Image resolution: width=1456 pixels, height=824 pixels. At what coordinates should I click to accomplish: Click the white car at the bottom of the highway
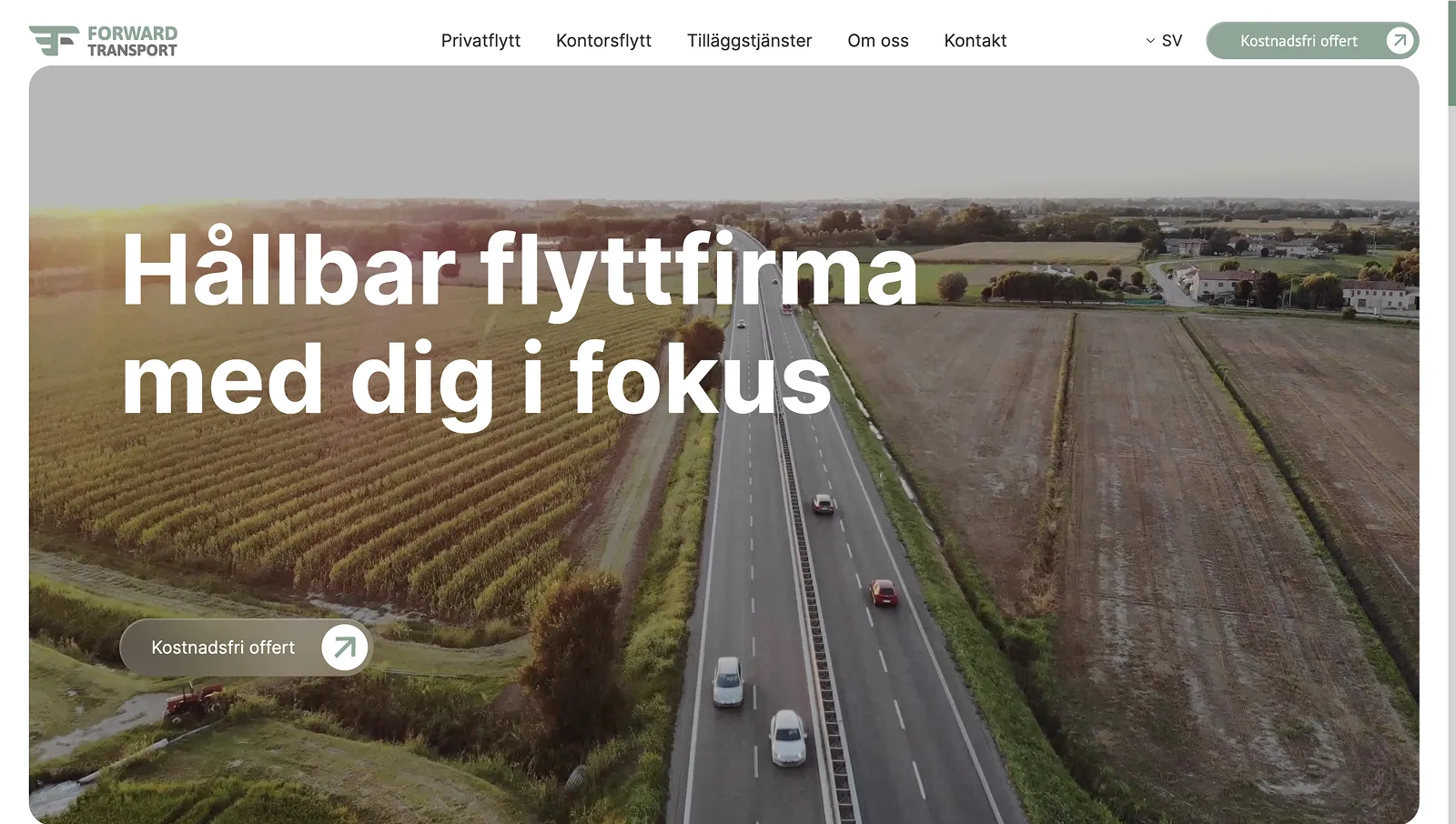click(787, 737)
